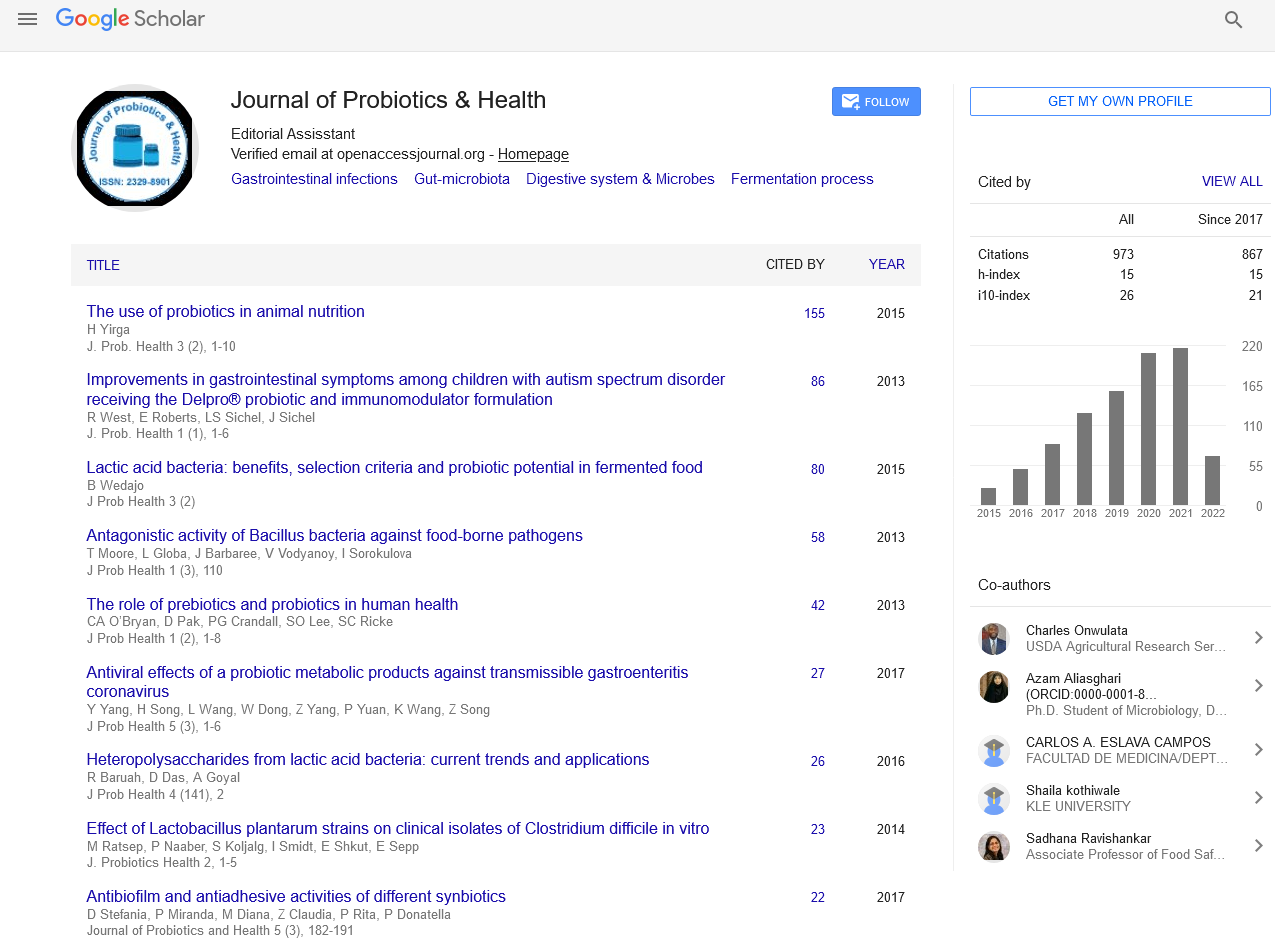Open the Homepage link
This screenshot has height=947, width=1275.
coord(533,154)
